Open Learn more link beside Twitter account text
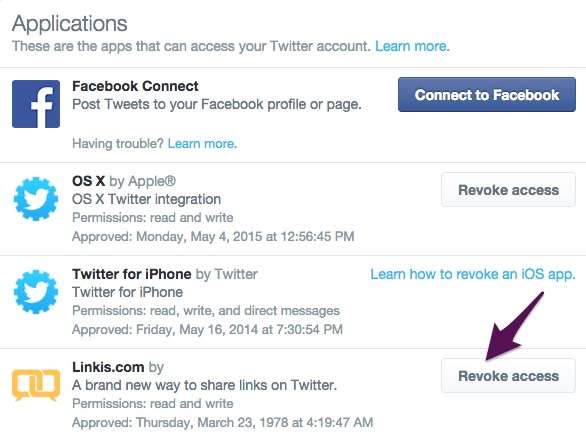Viewport: 586px width, 440px height. [x=411, y=46]
